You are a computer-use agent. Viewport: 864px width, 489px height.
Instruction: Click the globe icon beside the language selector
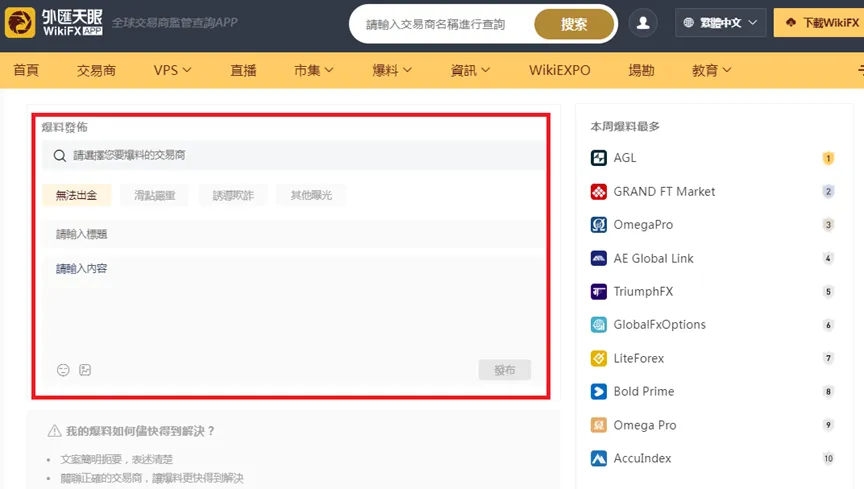pos(688,23)
